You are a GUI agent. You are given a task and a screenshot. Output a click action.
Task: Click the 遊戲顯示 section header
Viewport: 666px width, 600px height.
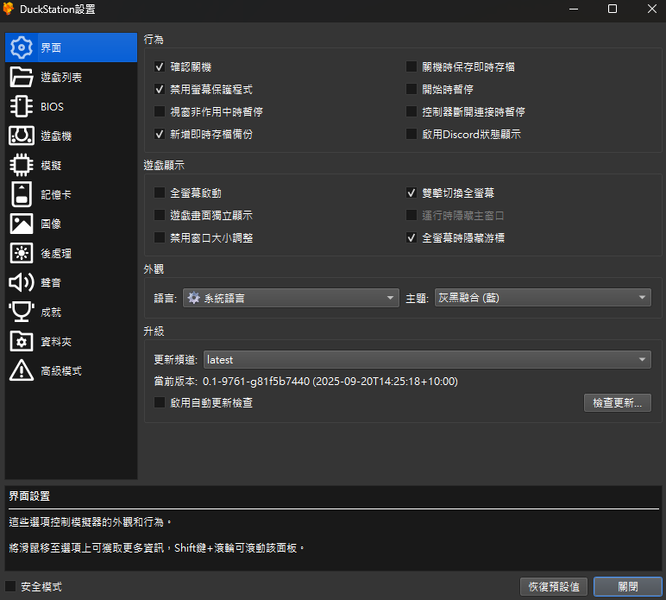coord(164,165)
